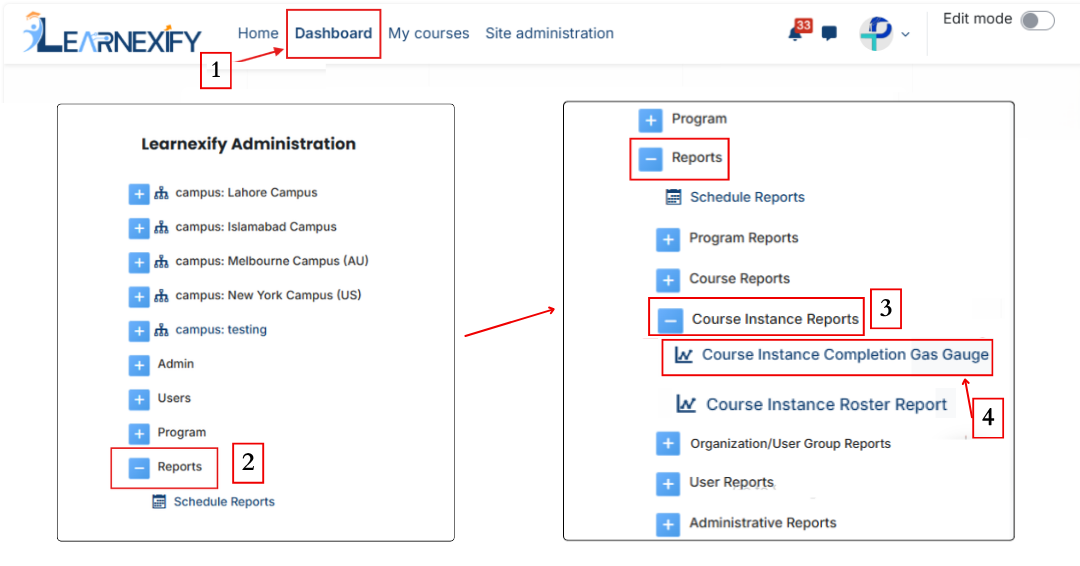Screen dimensions: 1080x566
Task: Select the Course Instance Reports label
Action: coord(775,319)
